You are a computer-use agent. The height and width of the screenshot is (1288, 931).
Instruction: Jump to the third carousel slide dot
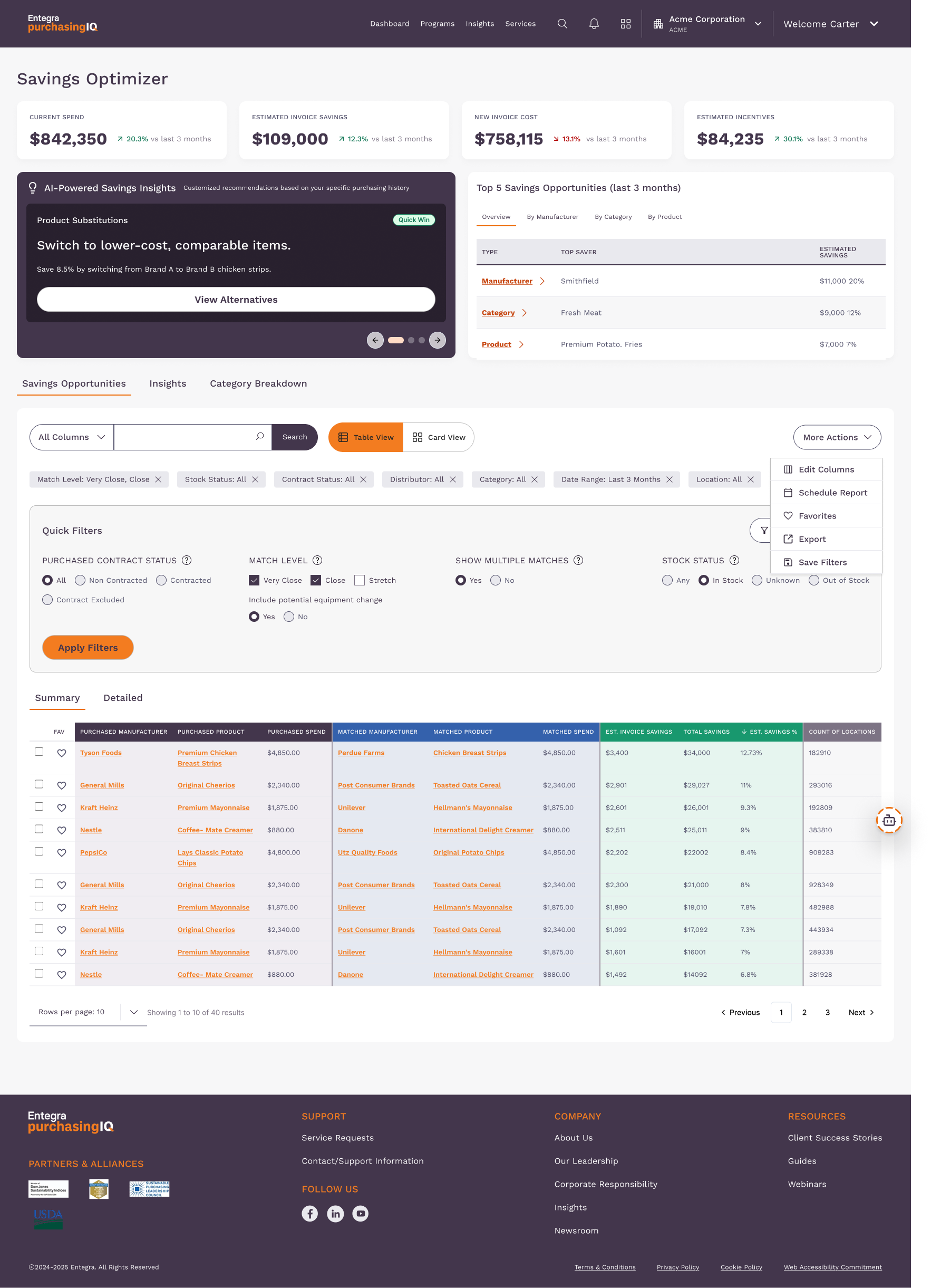[421, 340]
